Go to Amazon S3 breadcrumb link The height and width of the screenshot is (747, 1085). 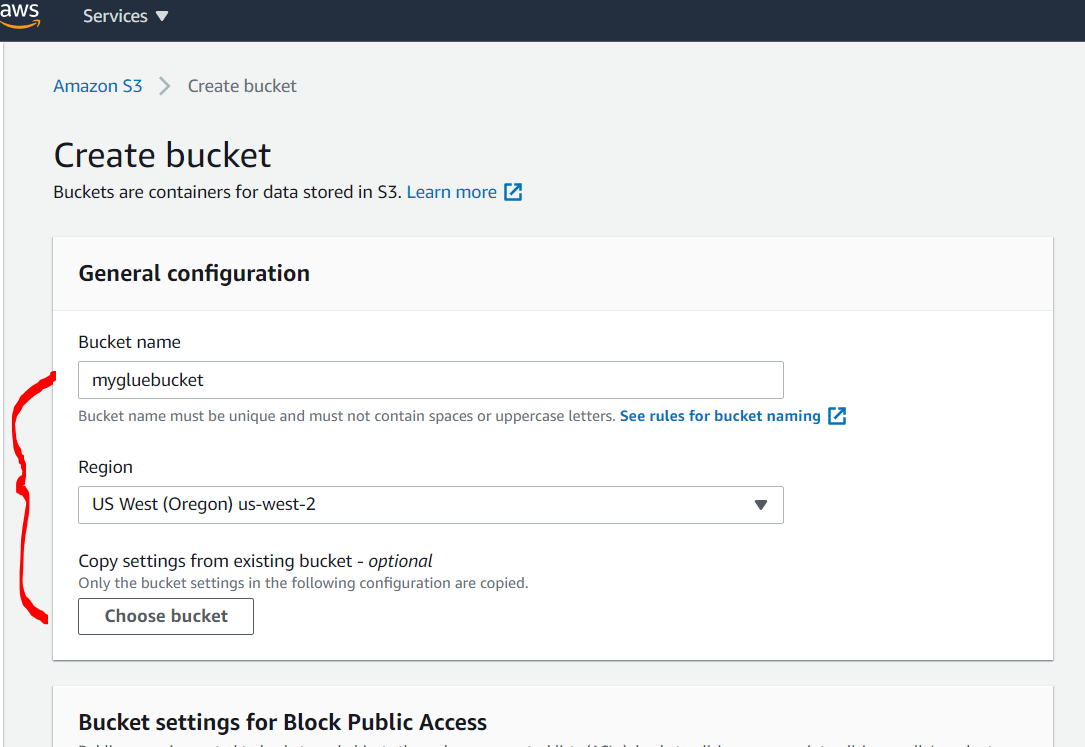pos(98,86)
